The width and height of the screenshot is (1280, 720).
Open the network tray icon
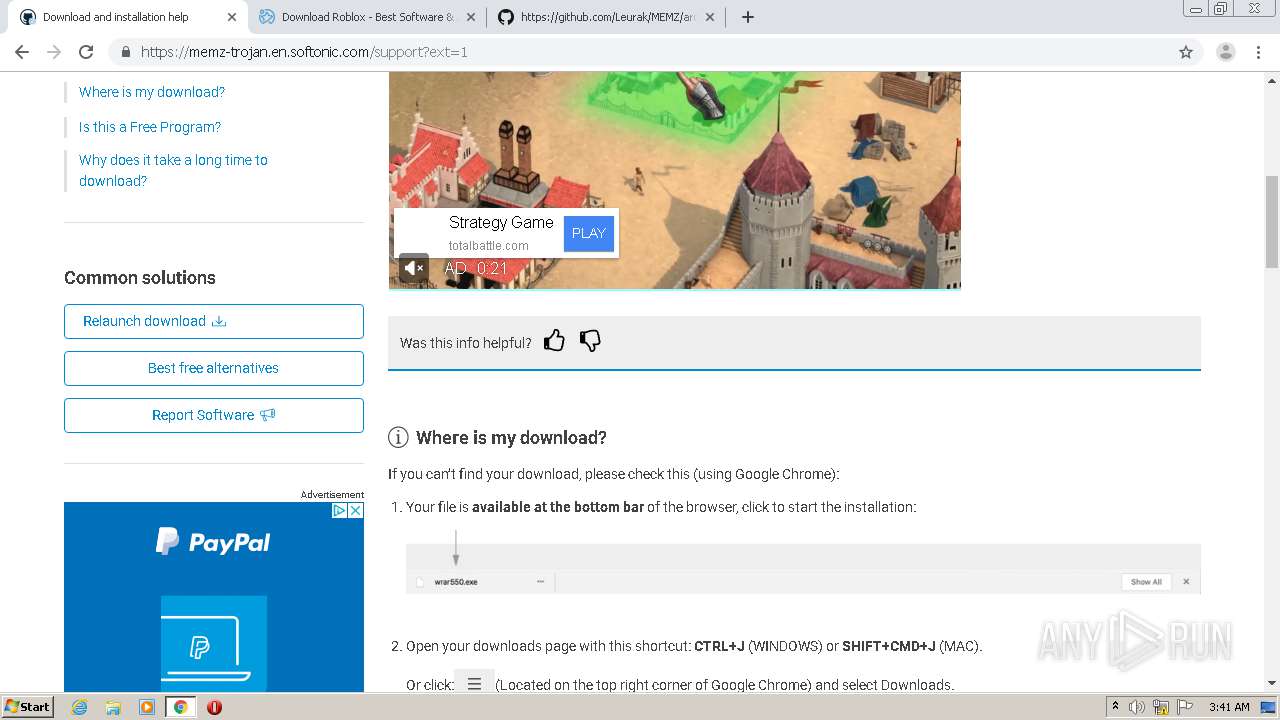[x=1162, y=708]
